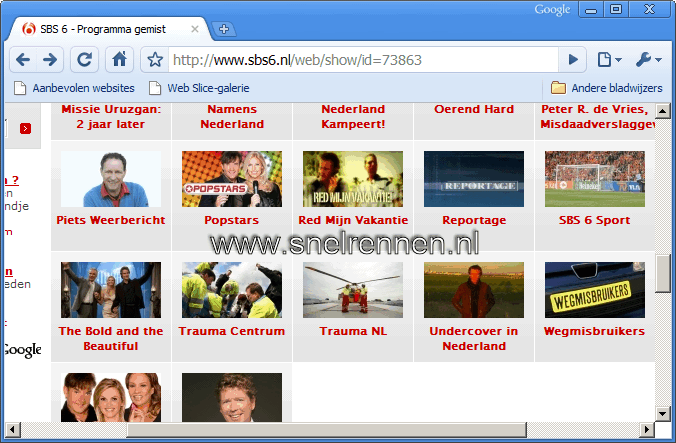Close the SBS 6 Programma gemist tab
This screenshot has width=676, height=443.
(195, 29)
